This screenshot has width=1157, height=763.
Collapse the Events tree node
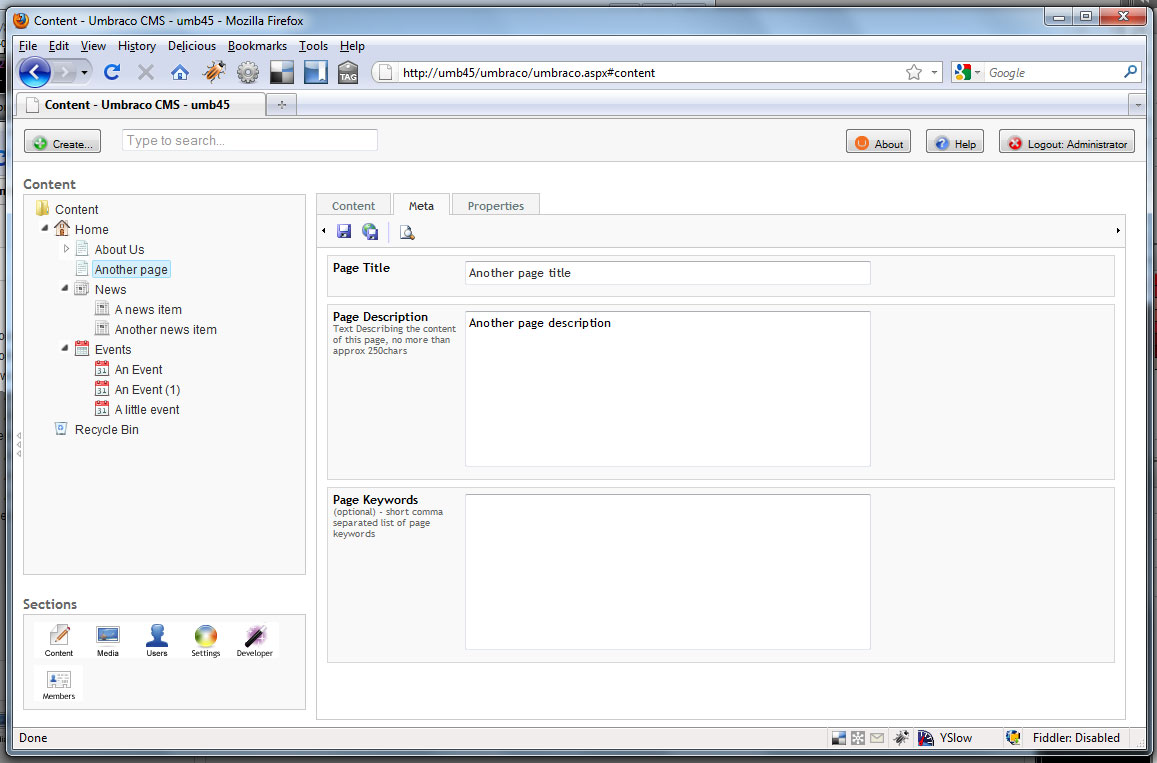click(65, 348)
